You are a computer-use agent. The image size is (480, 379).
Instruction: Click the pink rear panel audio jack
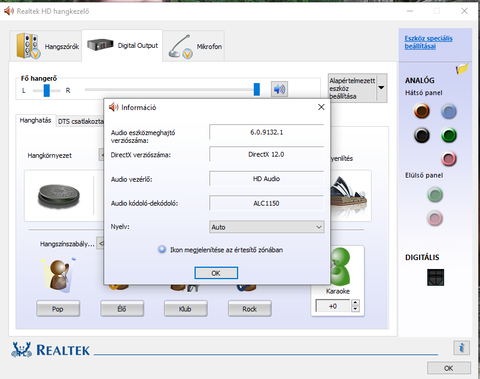pos(449,158)
